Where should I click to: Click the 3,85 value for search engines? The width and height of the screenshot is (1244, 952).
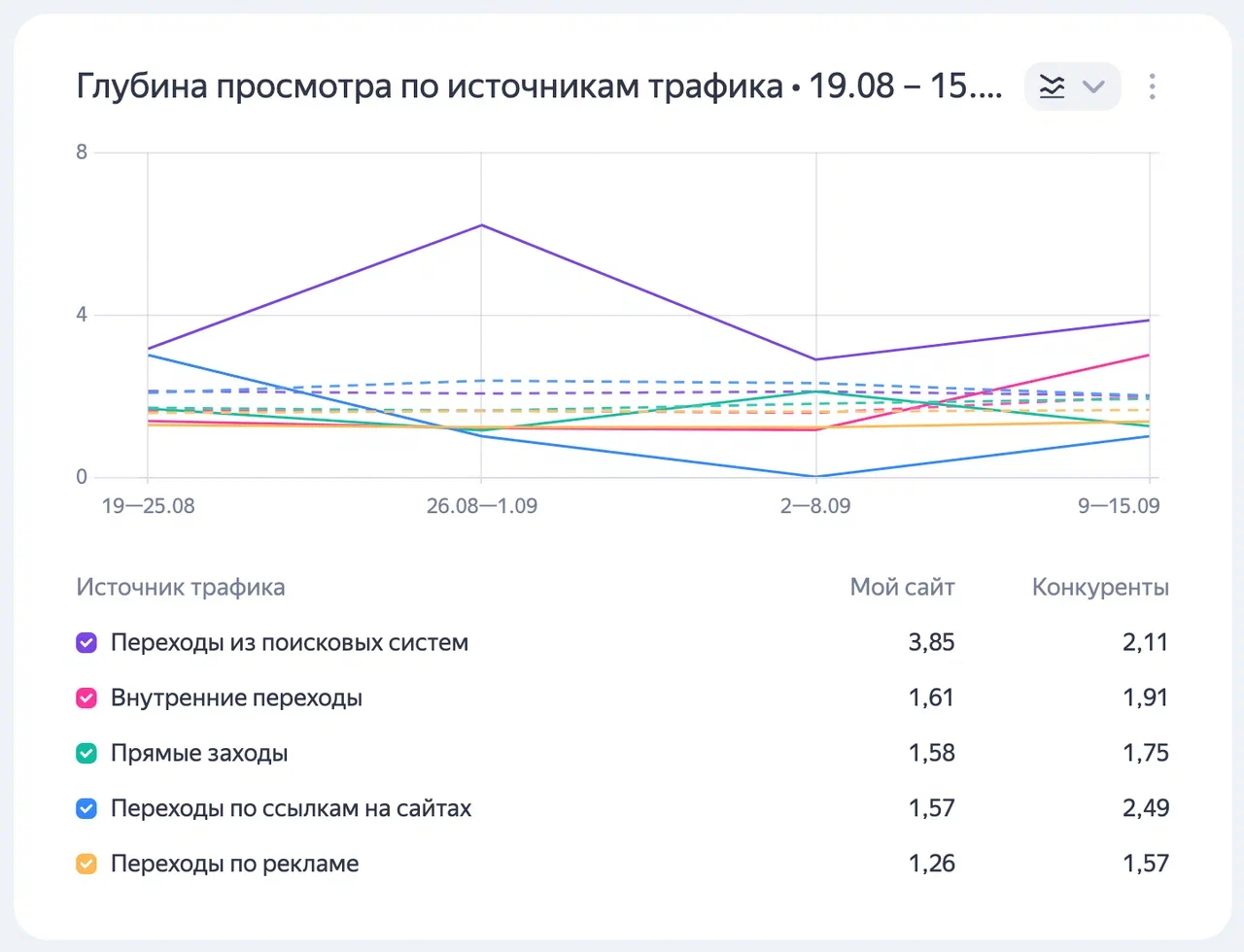pyautogui.click(x=931, y=643)
